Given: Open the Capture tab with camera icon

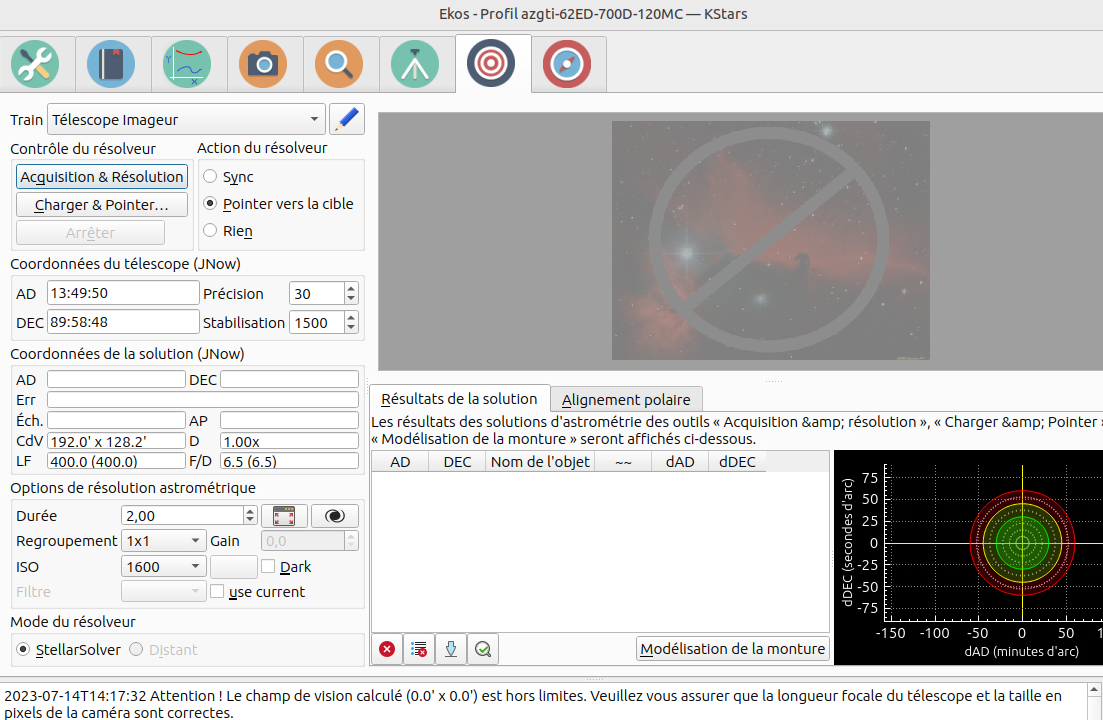Looking at the screenshot, I should pos(263,64).
